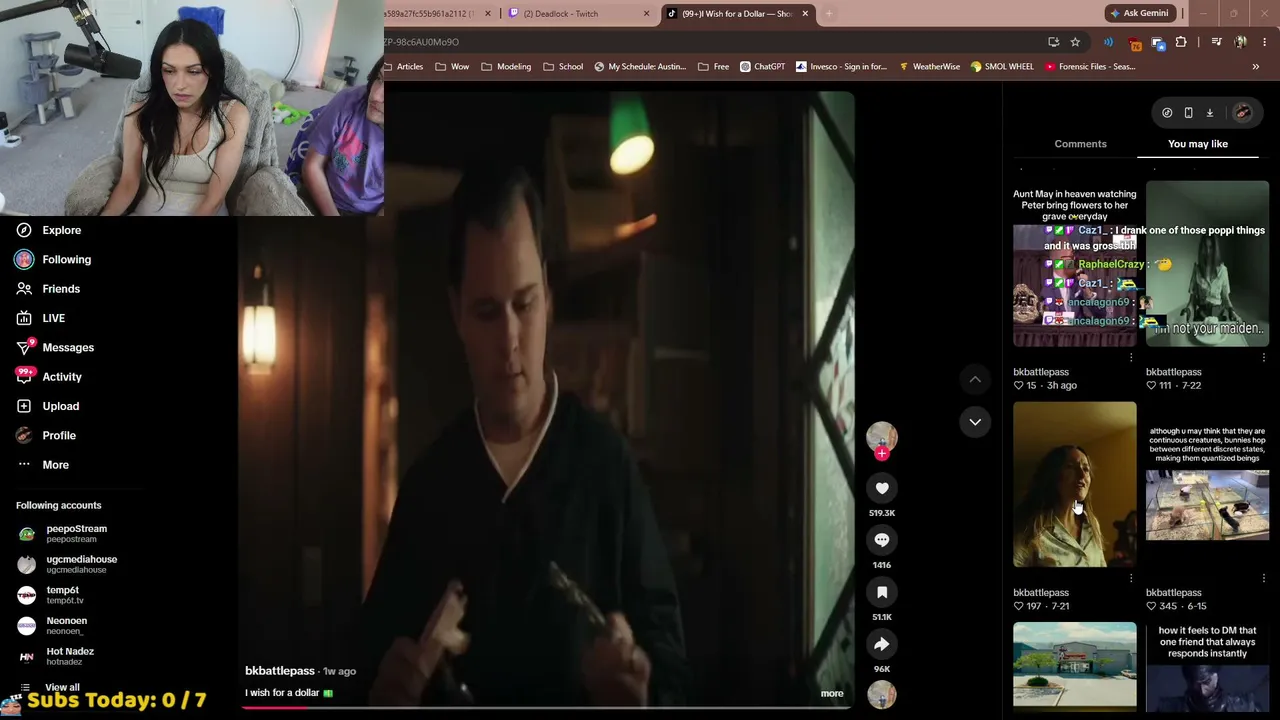Screen dimensions: 1280x720
Task: Share the video with the arrow icon
Action: tap(882, 644)
